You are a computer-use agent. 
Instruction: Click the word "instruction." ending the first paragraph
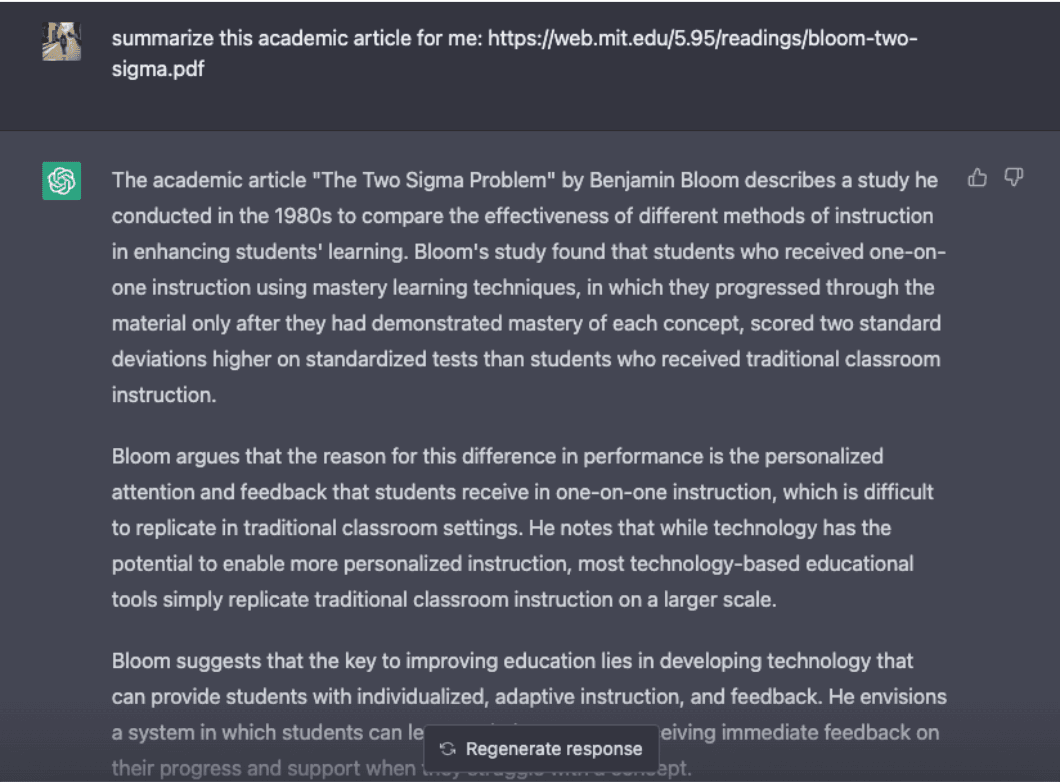click(x=164, y=395)
